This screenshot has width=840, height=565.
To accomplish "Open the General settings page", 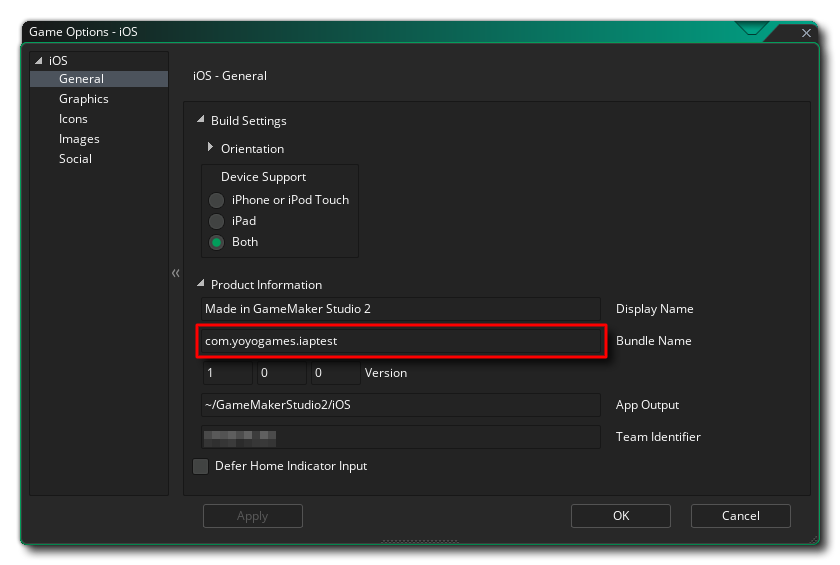I will (81, 79).
